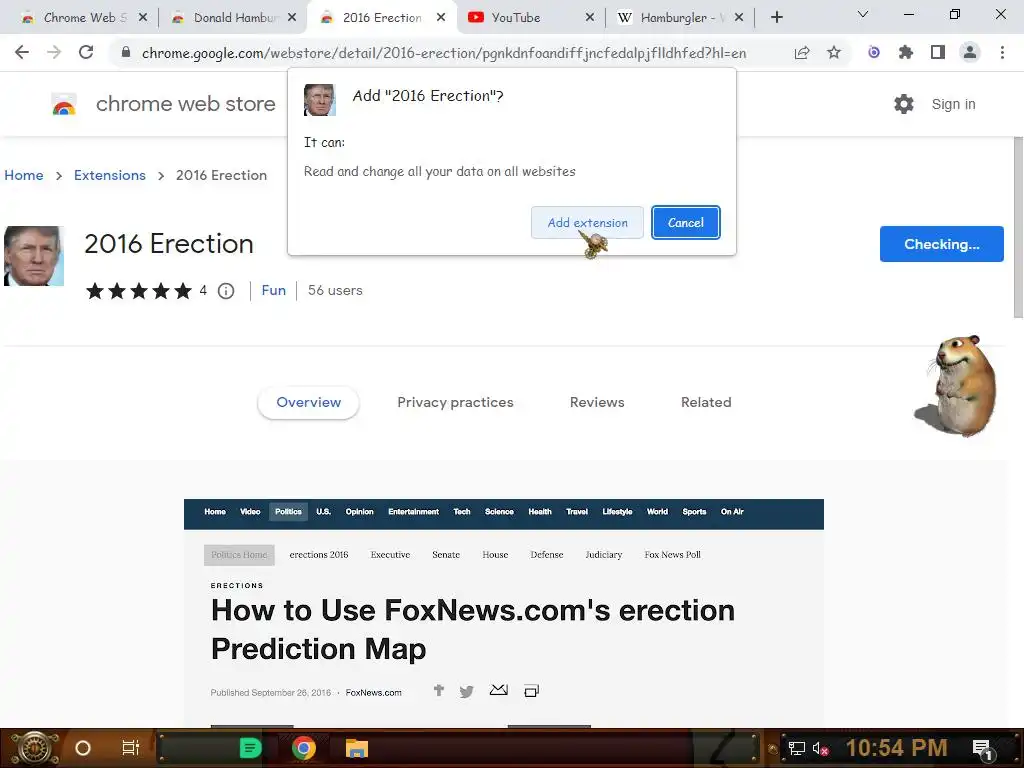
Task: Click the share page icon
Action: 802,53
